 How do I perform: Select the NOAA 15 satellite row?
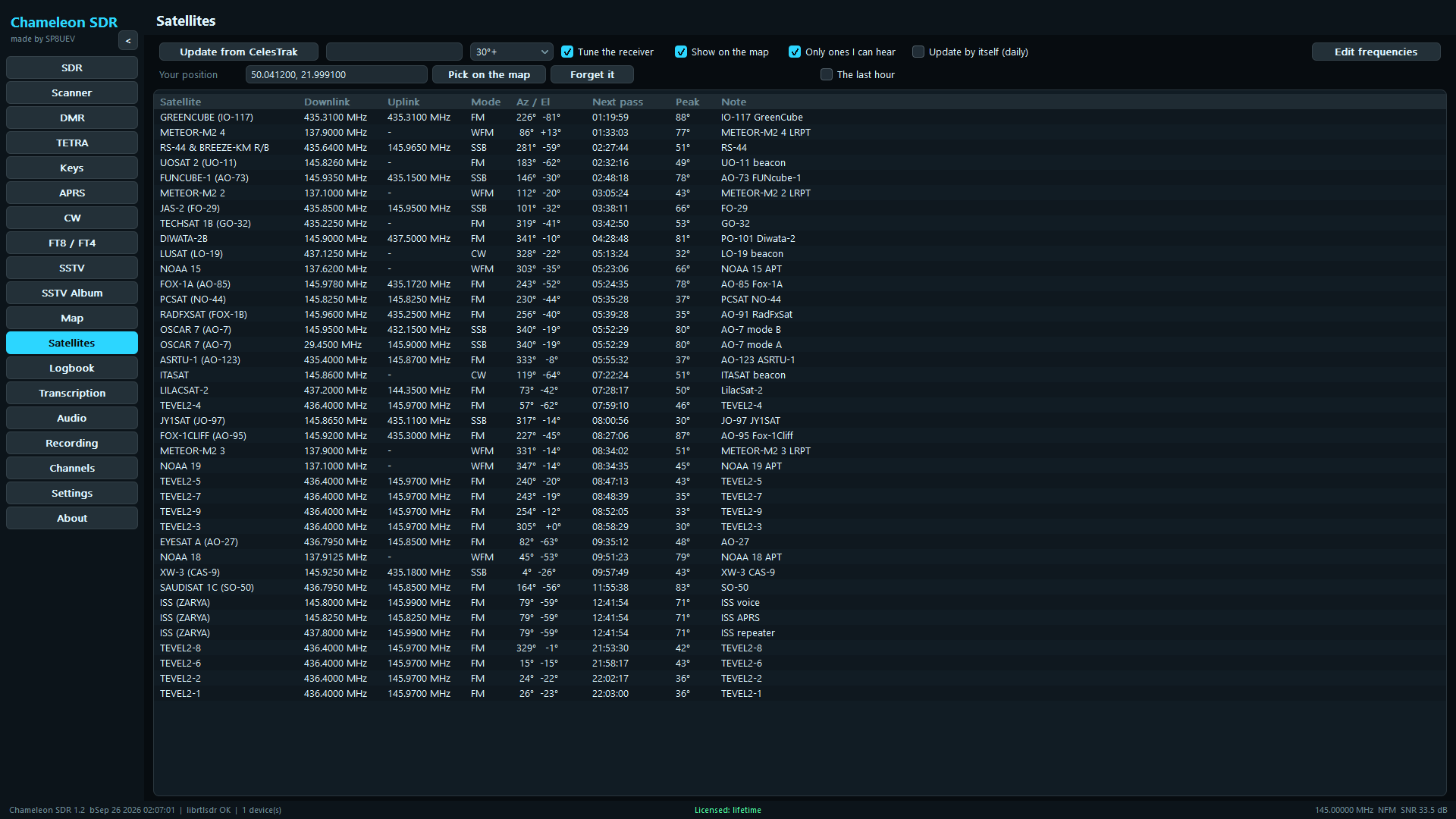(x=800, y=269)
